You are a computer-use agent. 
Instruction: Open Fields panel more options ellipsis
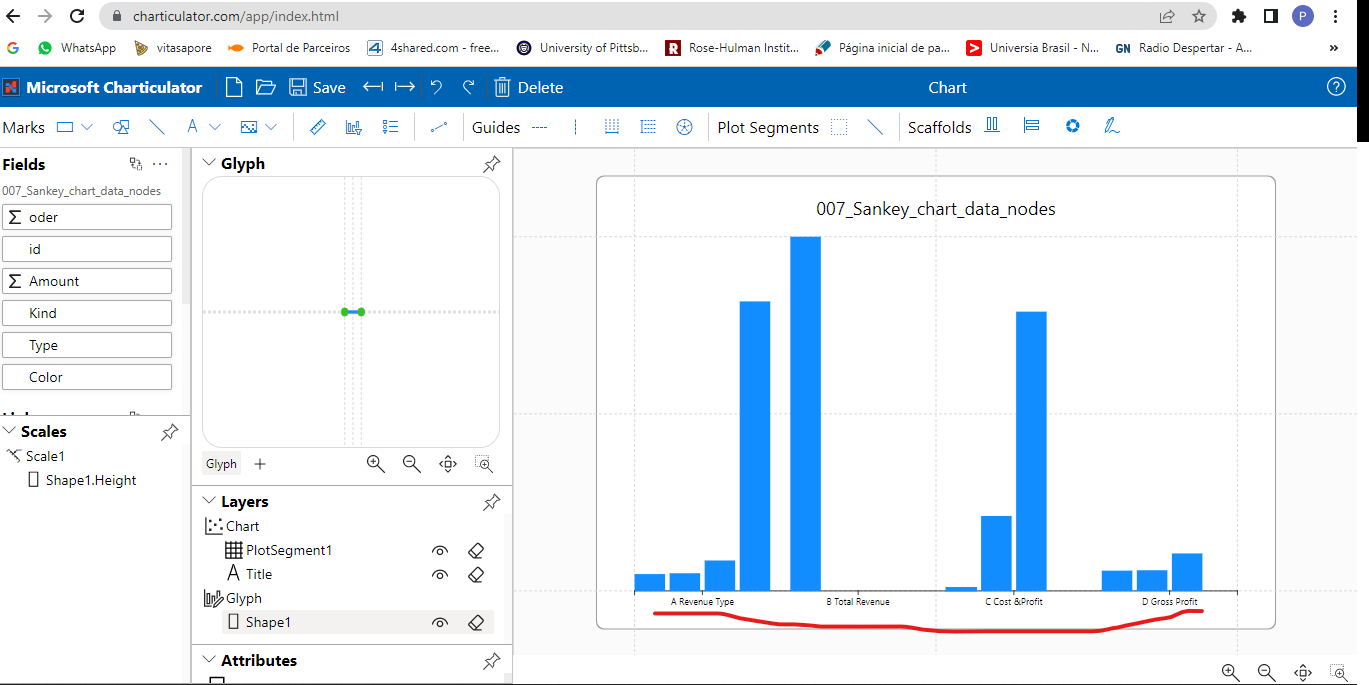pyautogui.click(x=160, y=164)
